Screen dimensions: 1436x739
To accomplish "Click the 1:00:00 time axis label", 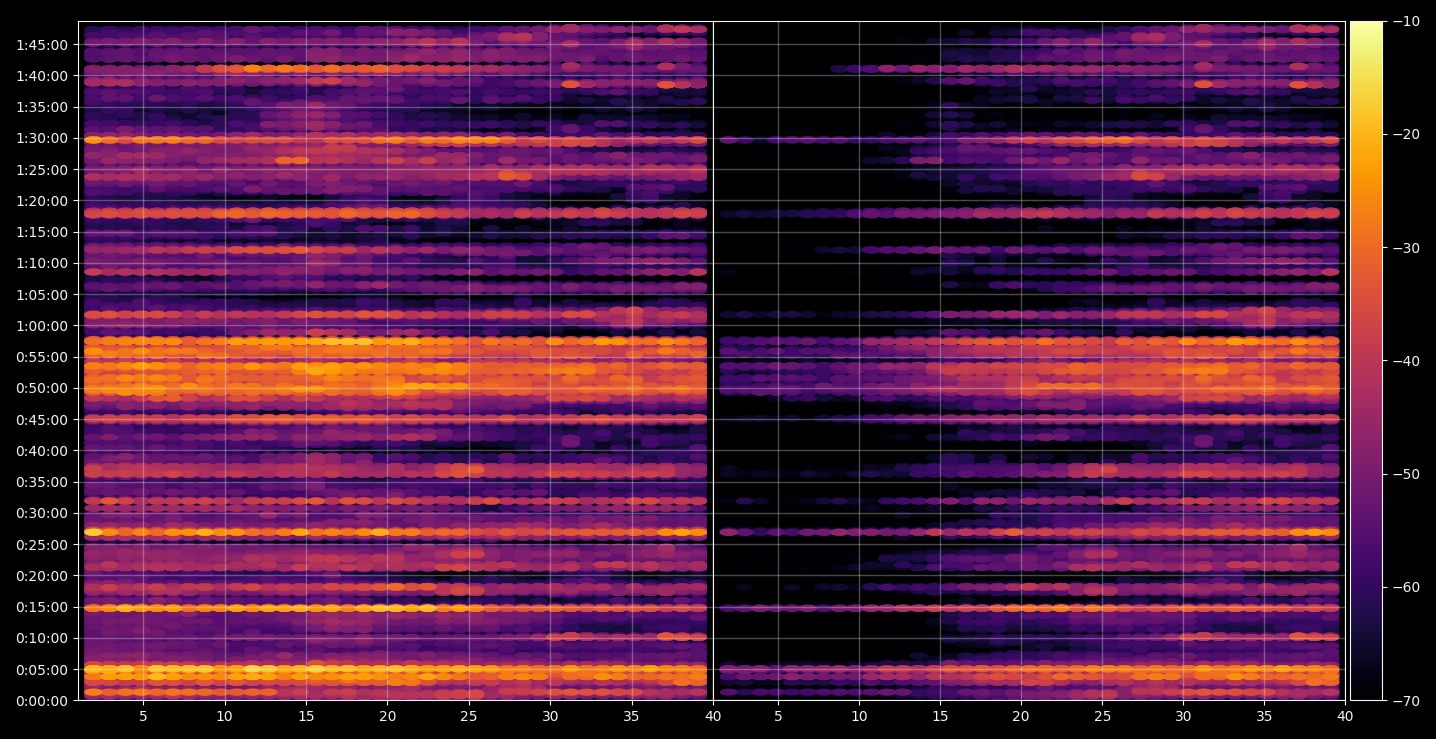I will (43, 326).
